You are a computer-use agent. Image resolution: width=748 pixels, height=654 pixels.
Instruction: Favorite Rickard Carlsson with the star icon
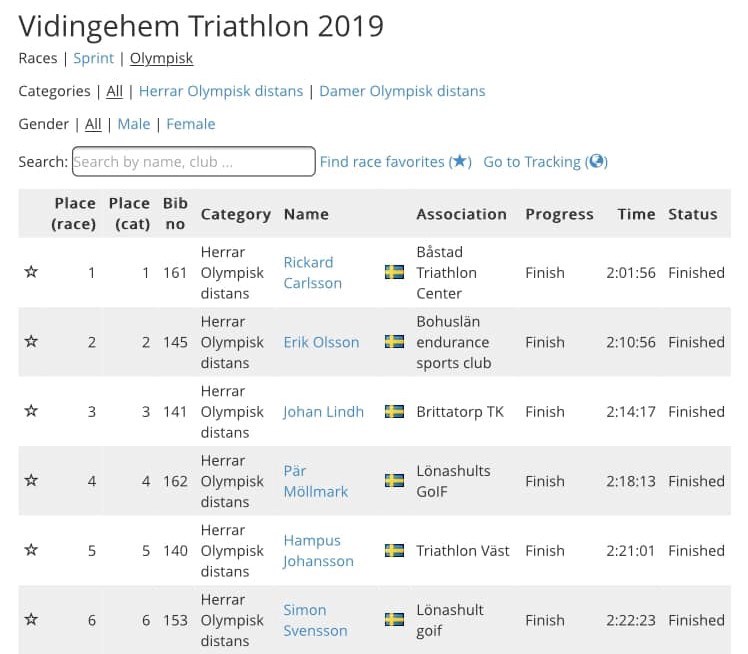coord(31,272)
